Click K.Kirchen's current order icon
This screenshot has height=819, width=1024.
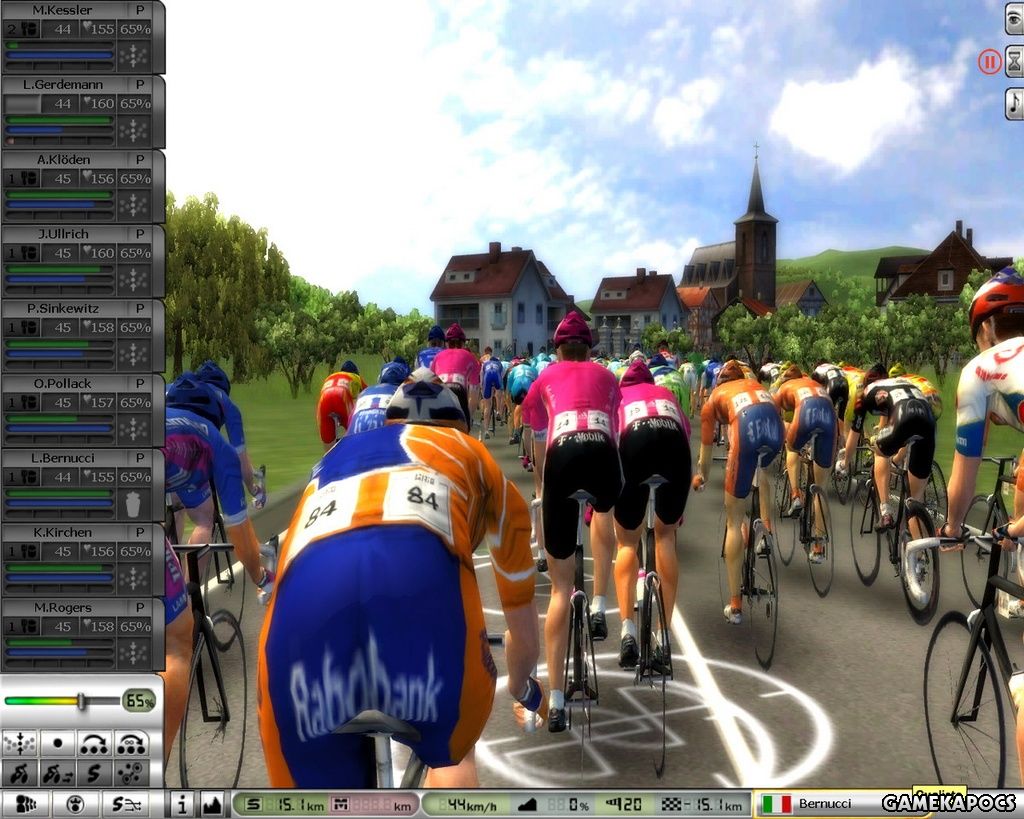[133, 579]
